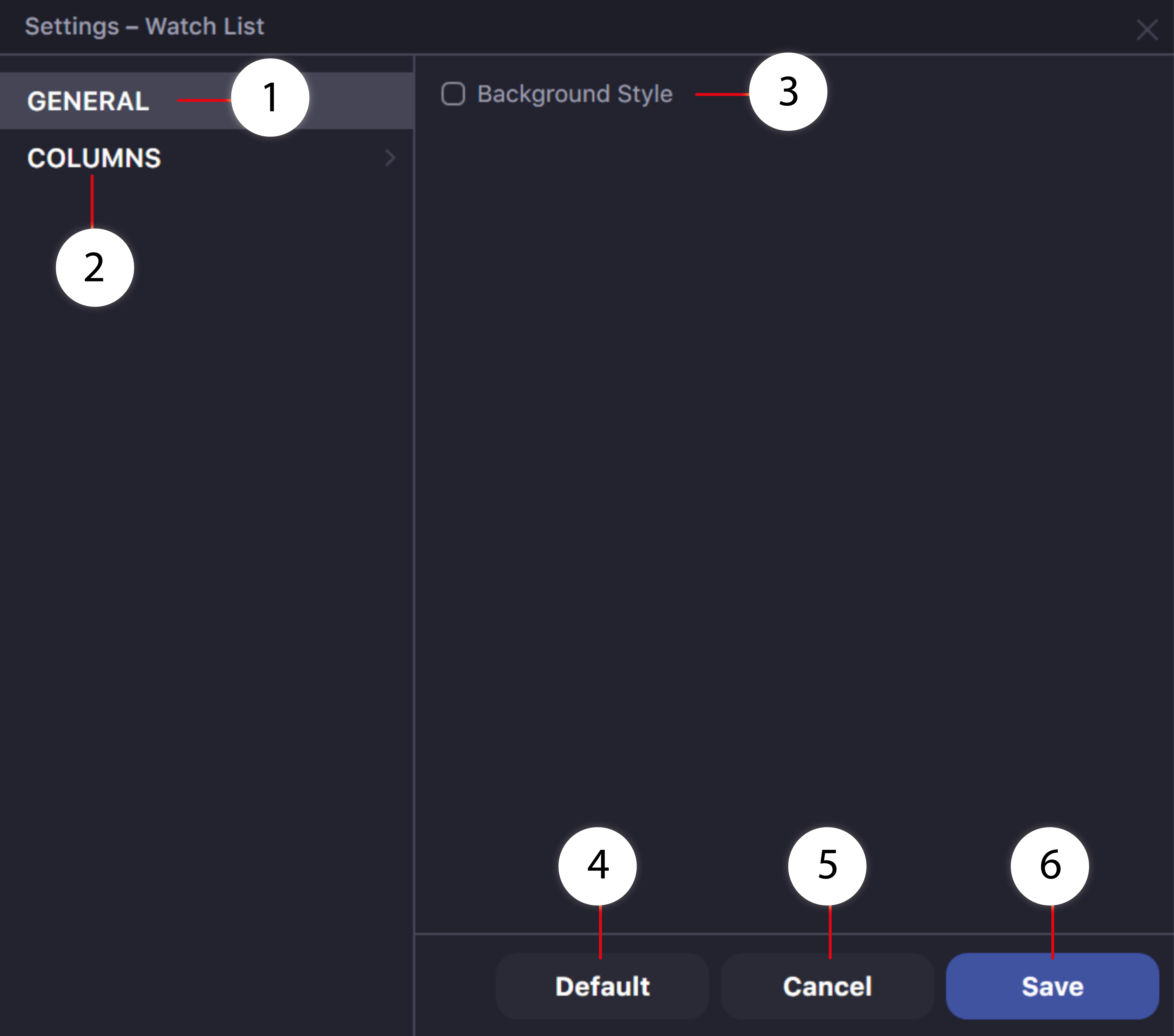Image resolution: width=1174 pixels, height=1036 pixels.
Task: Click callout circle number 1
Action: coord(270,98)
